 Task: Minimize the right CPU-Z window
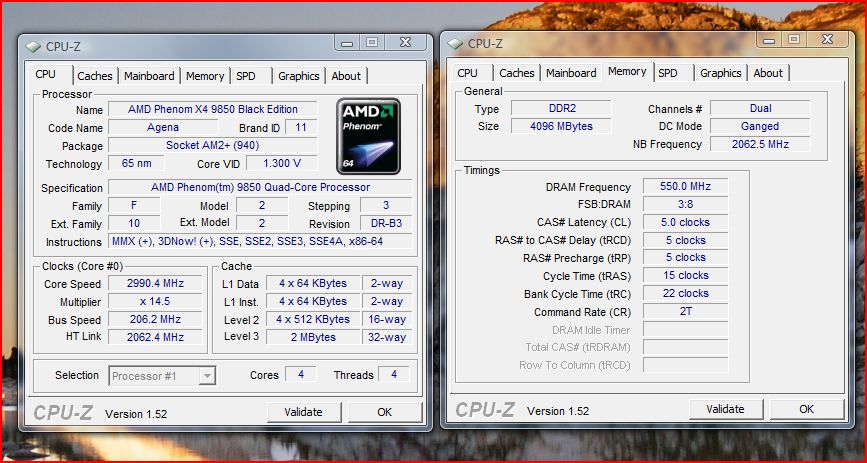pos(770,39)
